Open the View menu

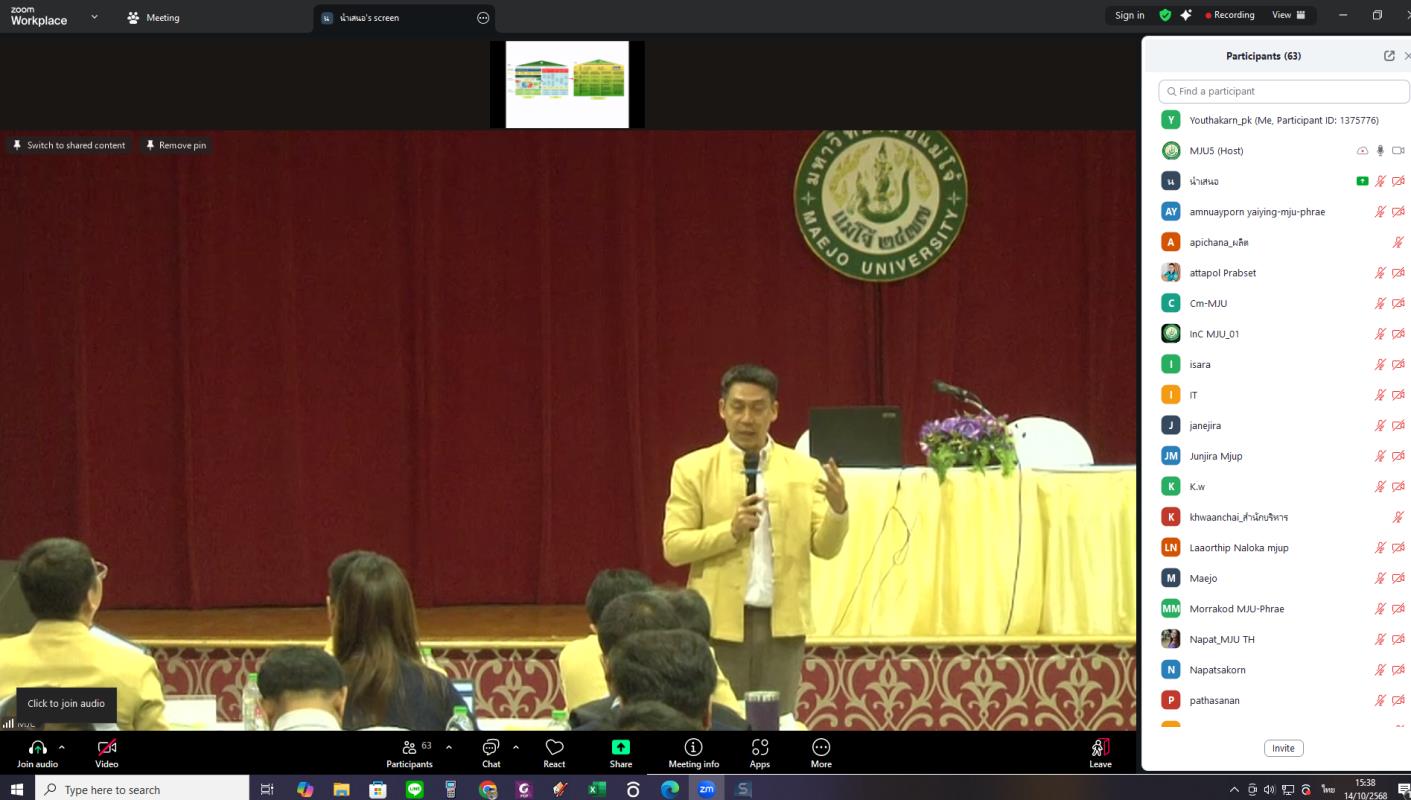point(1288,15)
